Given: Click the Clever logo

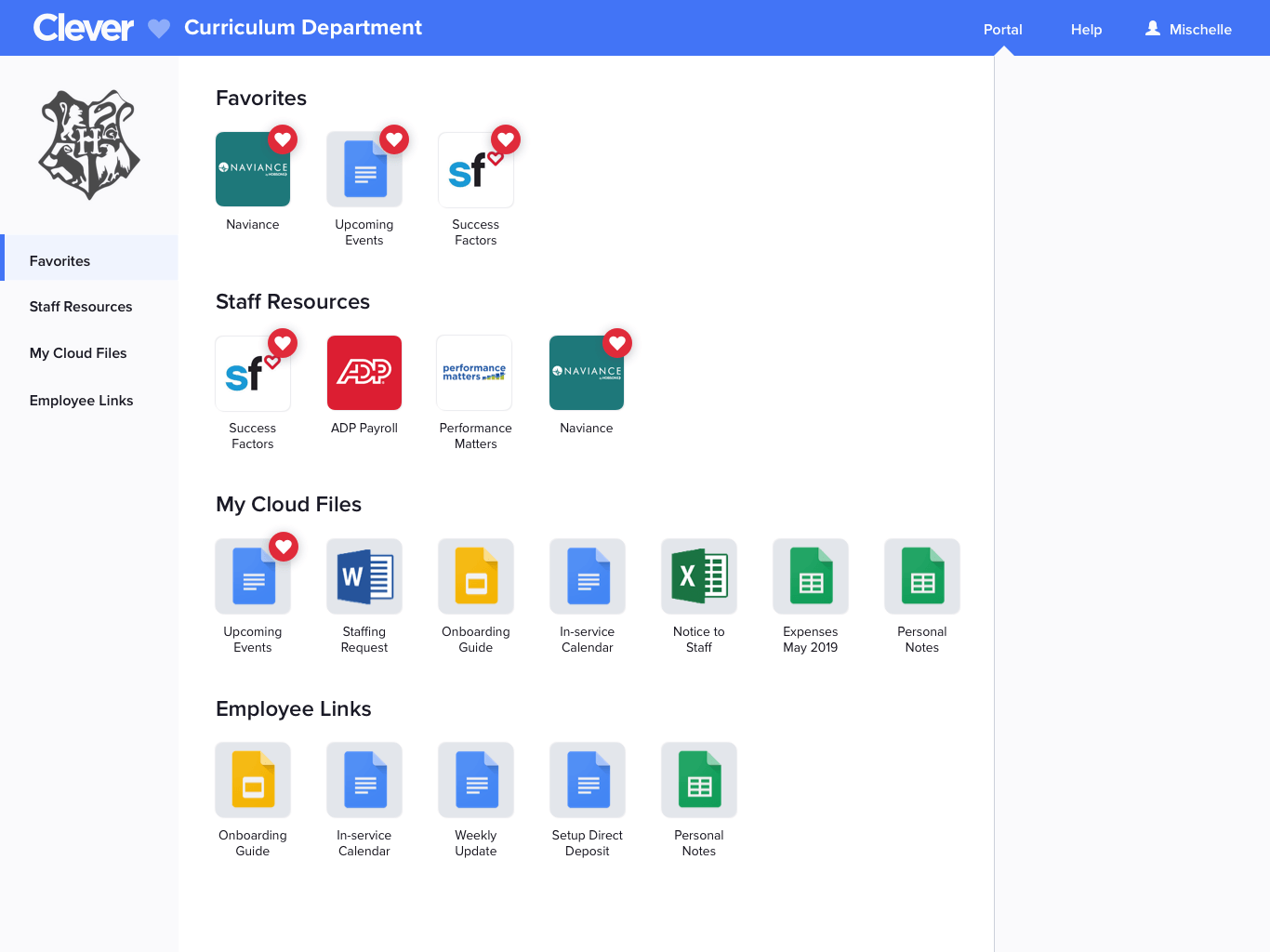Looking at the screenshot, I should 84,28.
